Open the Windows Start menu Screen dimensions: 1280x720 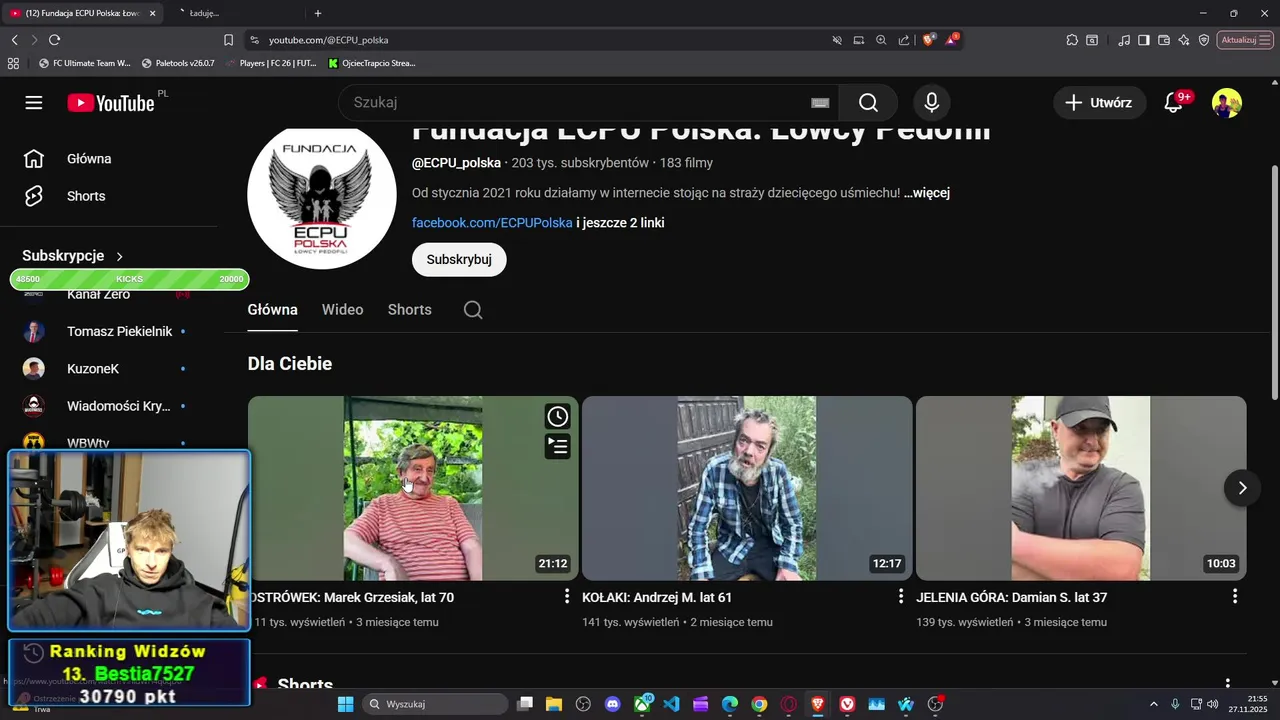click(x=345, y=704)
